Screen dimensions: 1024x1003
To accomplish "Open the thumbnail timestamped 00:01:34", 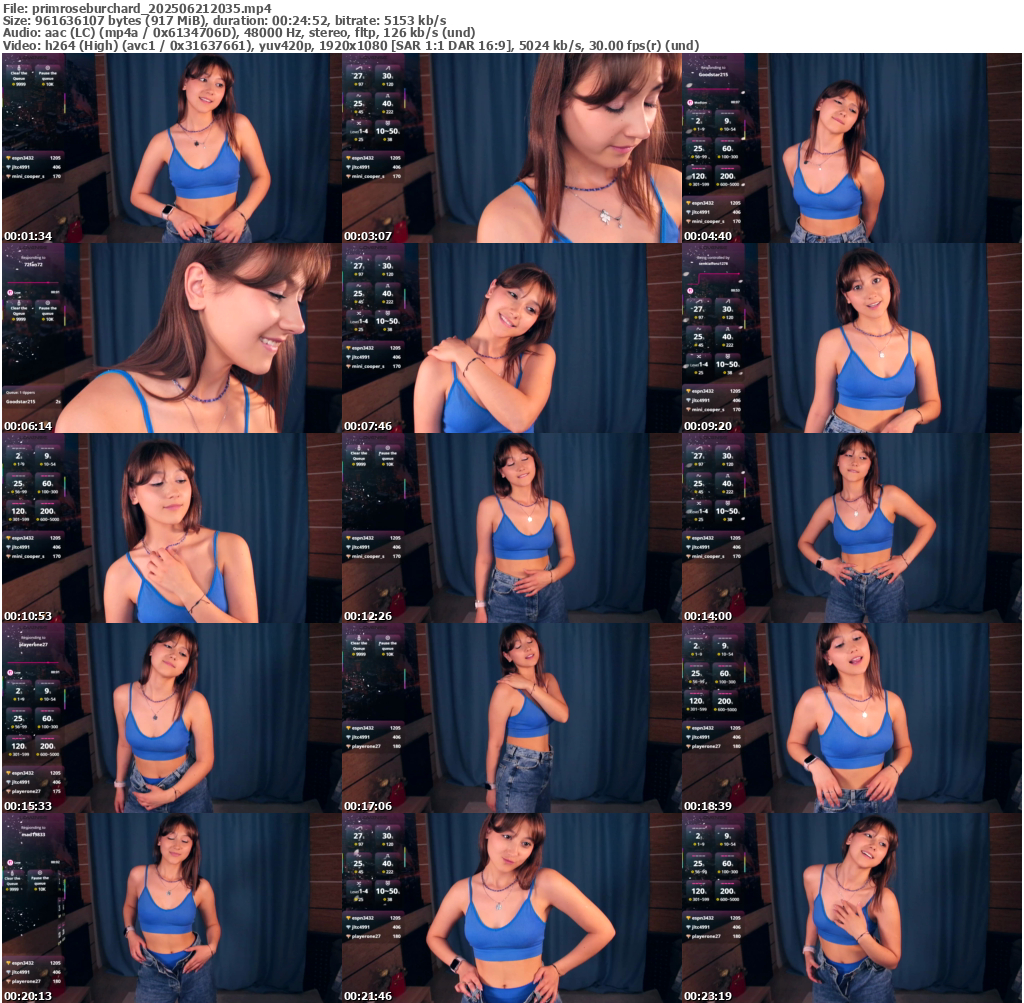I will point(171,148).
